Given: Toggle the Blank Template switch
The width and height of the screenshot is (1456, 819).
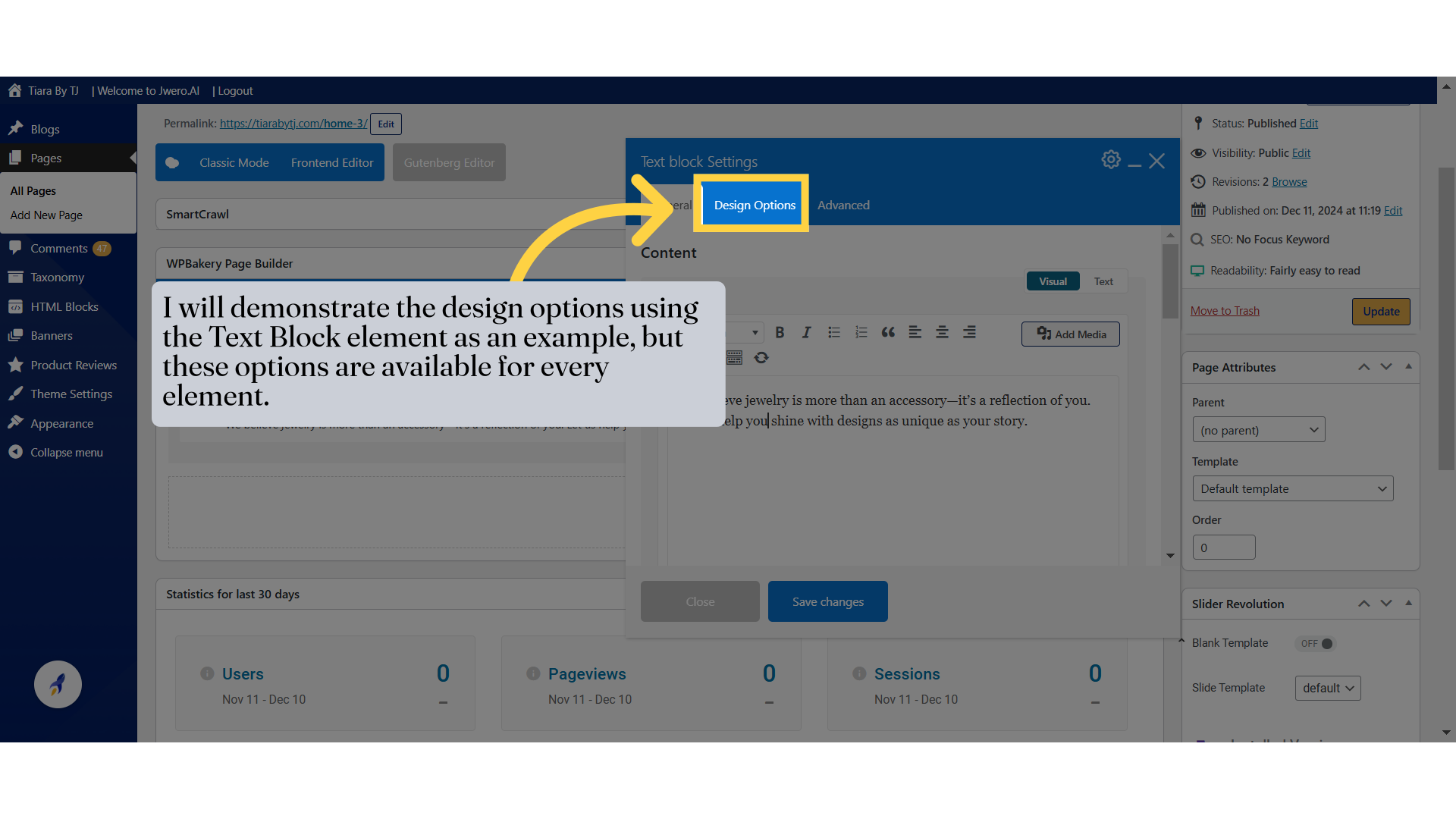Looking at the screenshot, I should (1316, 644).
